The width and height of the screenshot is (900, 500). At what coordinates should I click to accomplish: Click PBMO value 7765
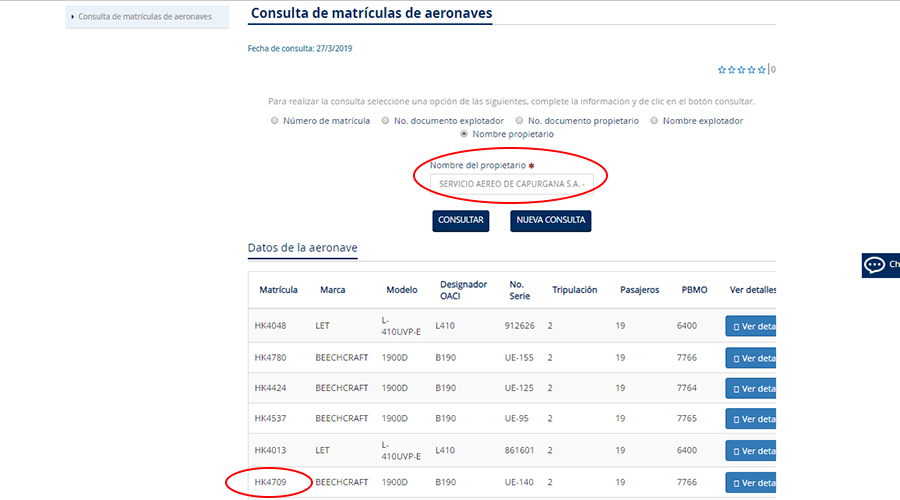point(686,418)
